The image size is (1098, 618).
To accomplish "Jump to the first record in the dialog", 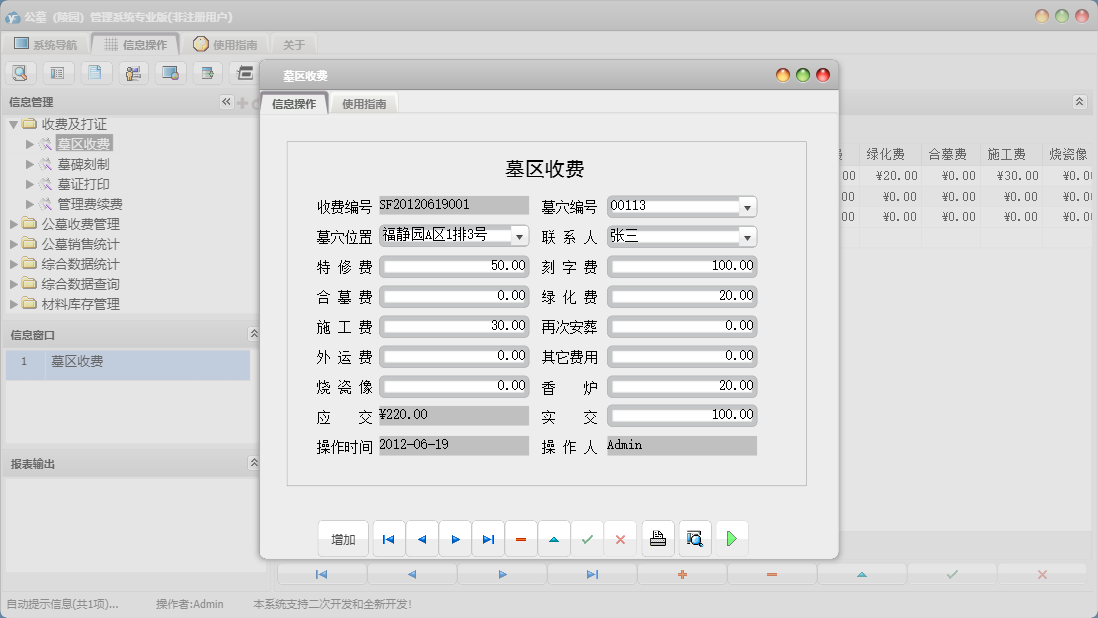I will pyautogui.click(x=388, y=538).
